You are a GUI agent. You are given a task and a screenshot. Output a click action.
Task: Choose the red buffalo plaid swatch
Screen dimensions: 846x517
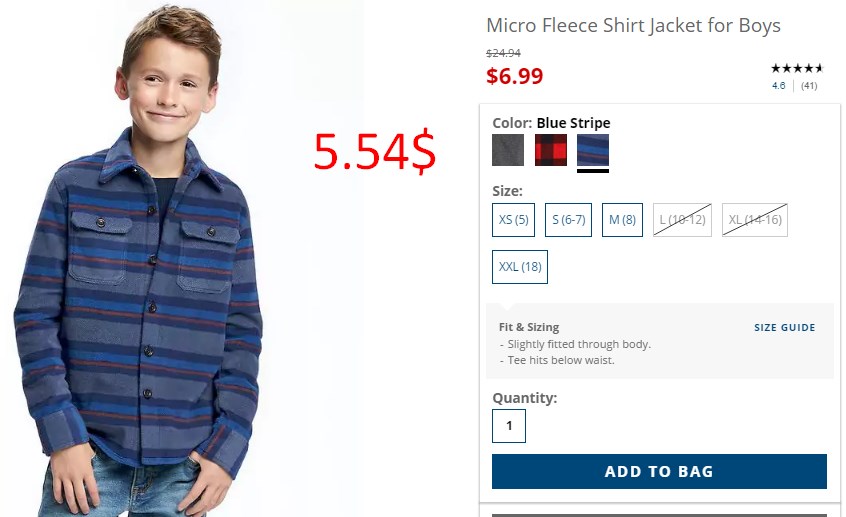coord(551,150)
